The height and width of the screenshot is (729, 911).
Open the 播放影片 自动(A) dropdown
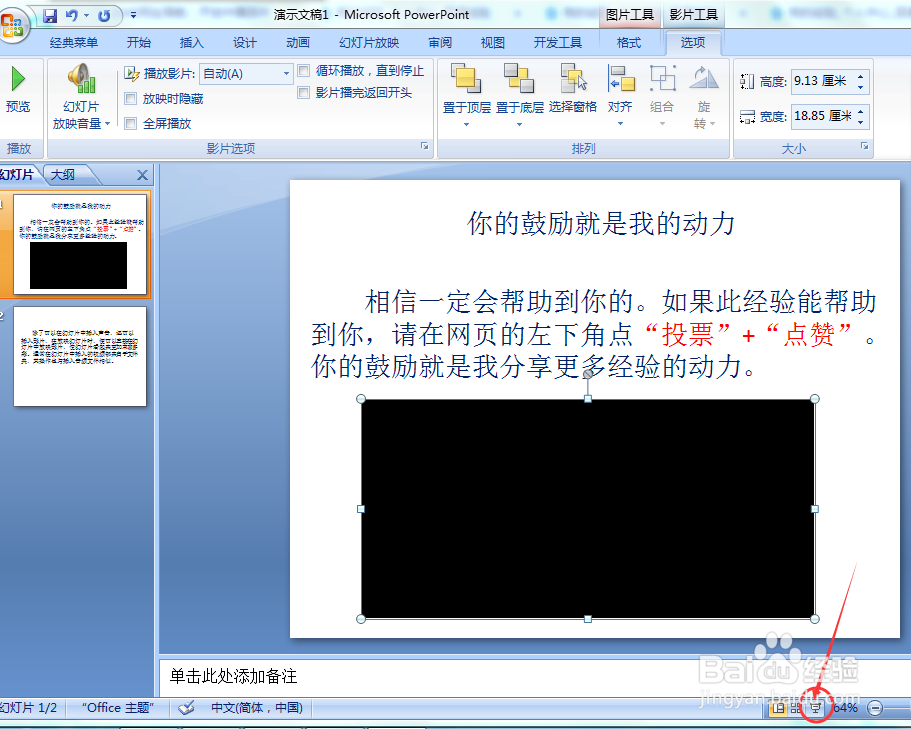pos(286,74)
